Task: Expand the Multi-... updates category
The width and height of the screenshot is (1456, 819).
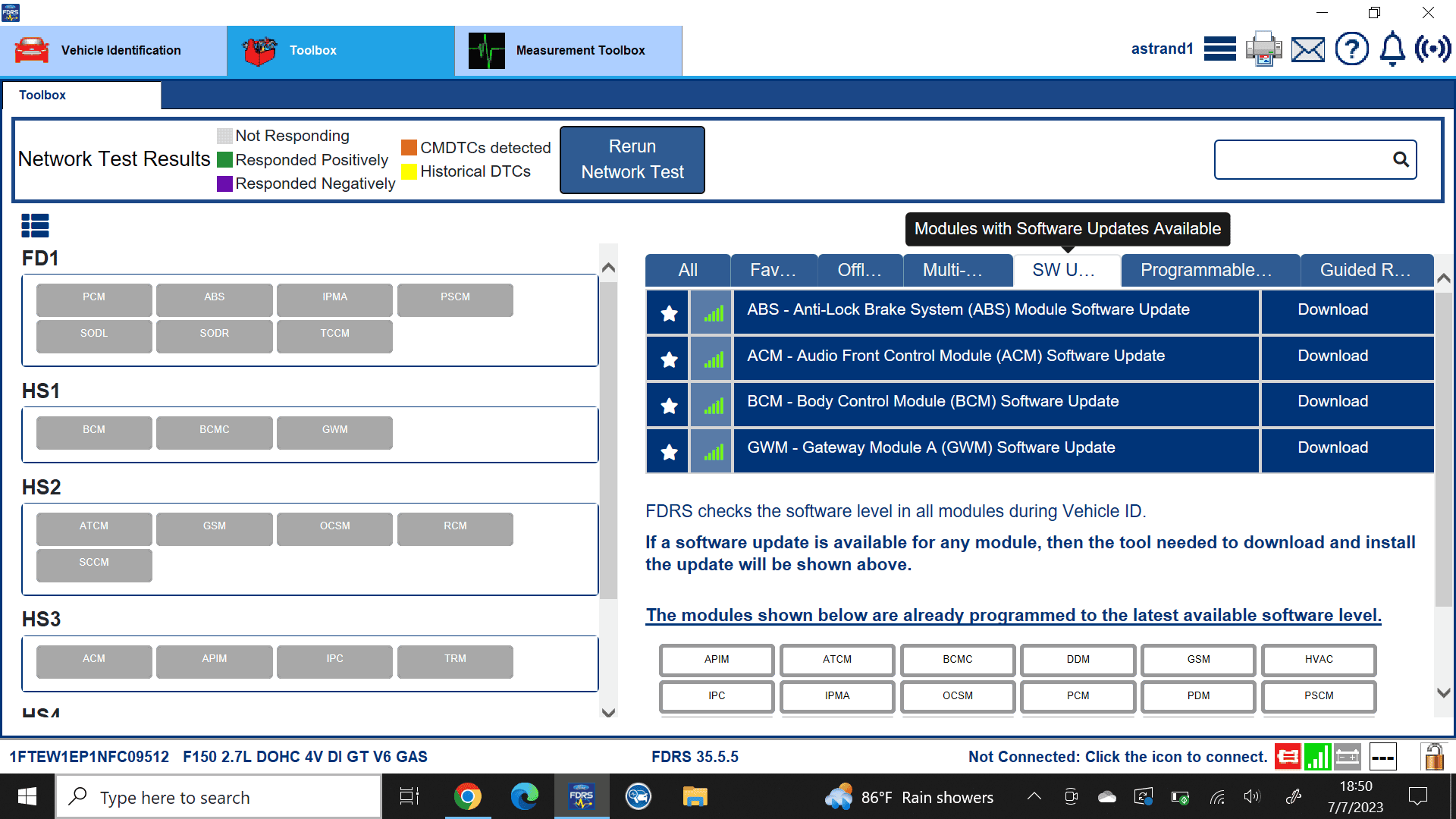Action: 958,270
